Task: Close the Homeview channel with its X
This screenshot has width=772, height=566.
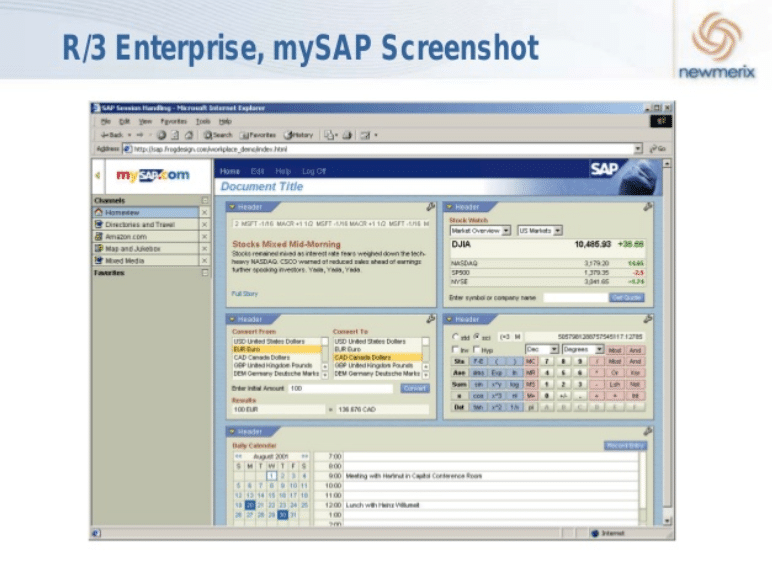Action: point(204,212)
